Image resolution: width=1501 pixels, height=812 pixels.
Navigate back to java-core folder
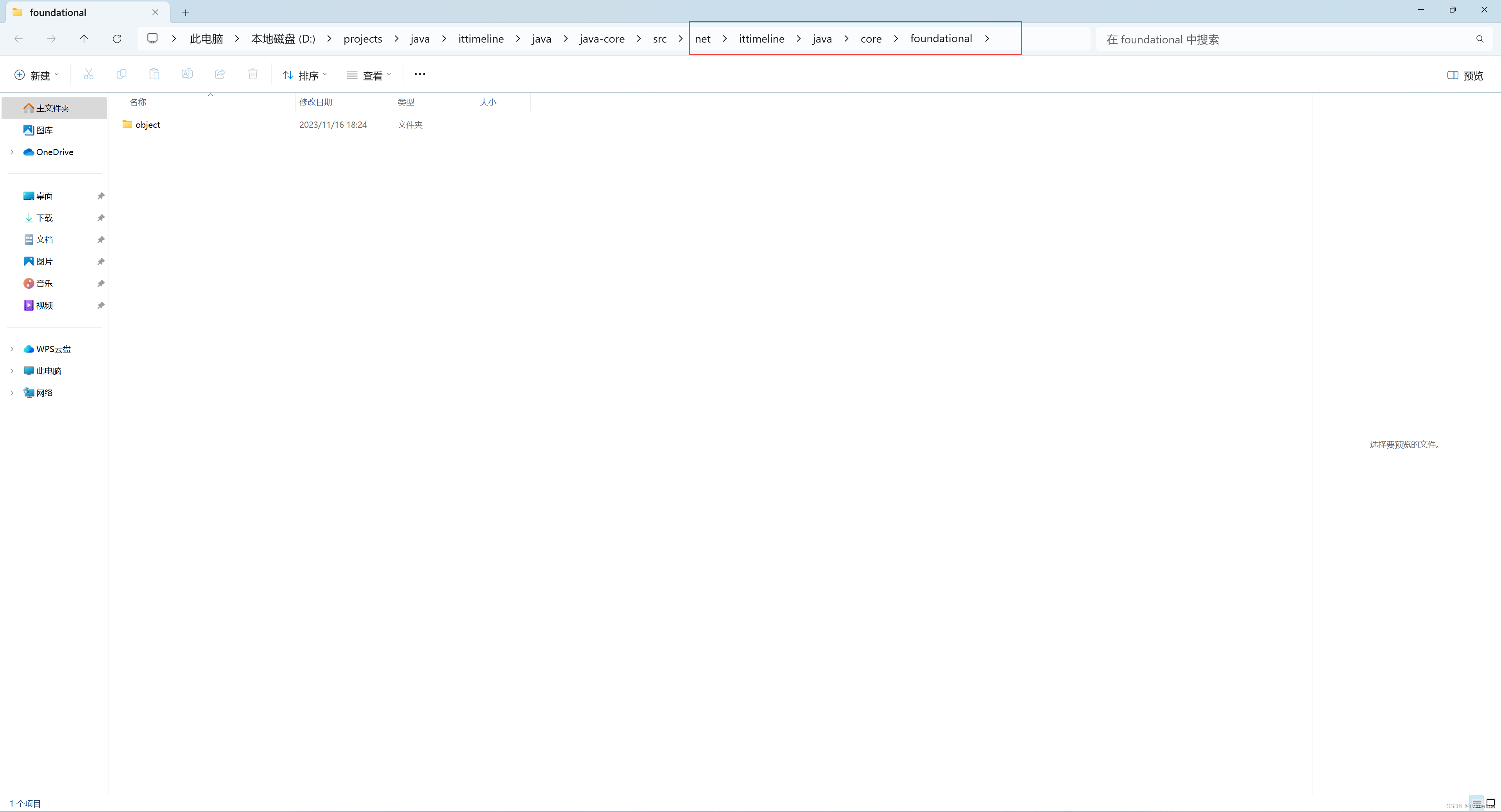pos(602,38)
